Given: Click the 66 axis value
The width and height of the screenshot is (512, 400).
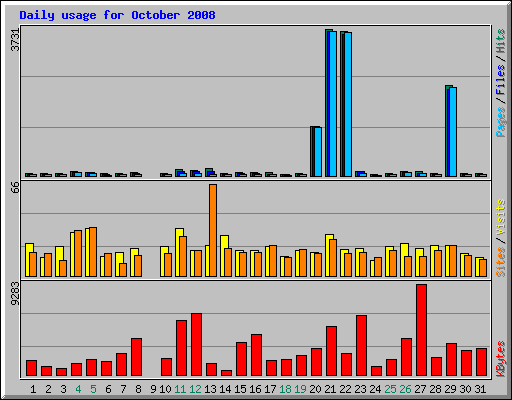Looking at the screenshot, I should tap(15, 187).
